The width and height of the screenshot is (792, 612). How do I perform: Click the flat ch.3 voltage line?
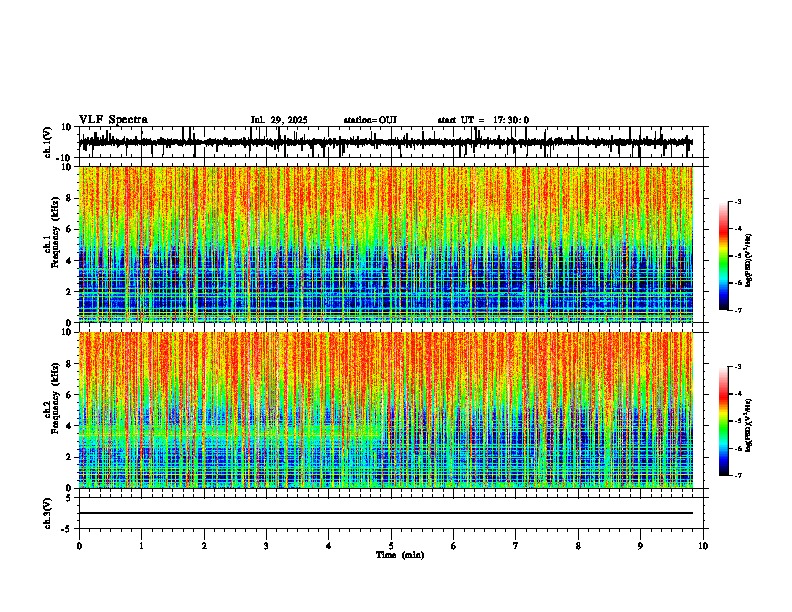(386, 513)
